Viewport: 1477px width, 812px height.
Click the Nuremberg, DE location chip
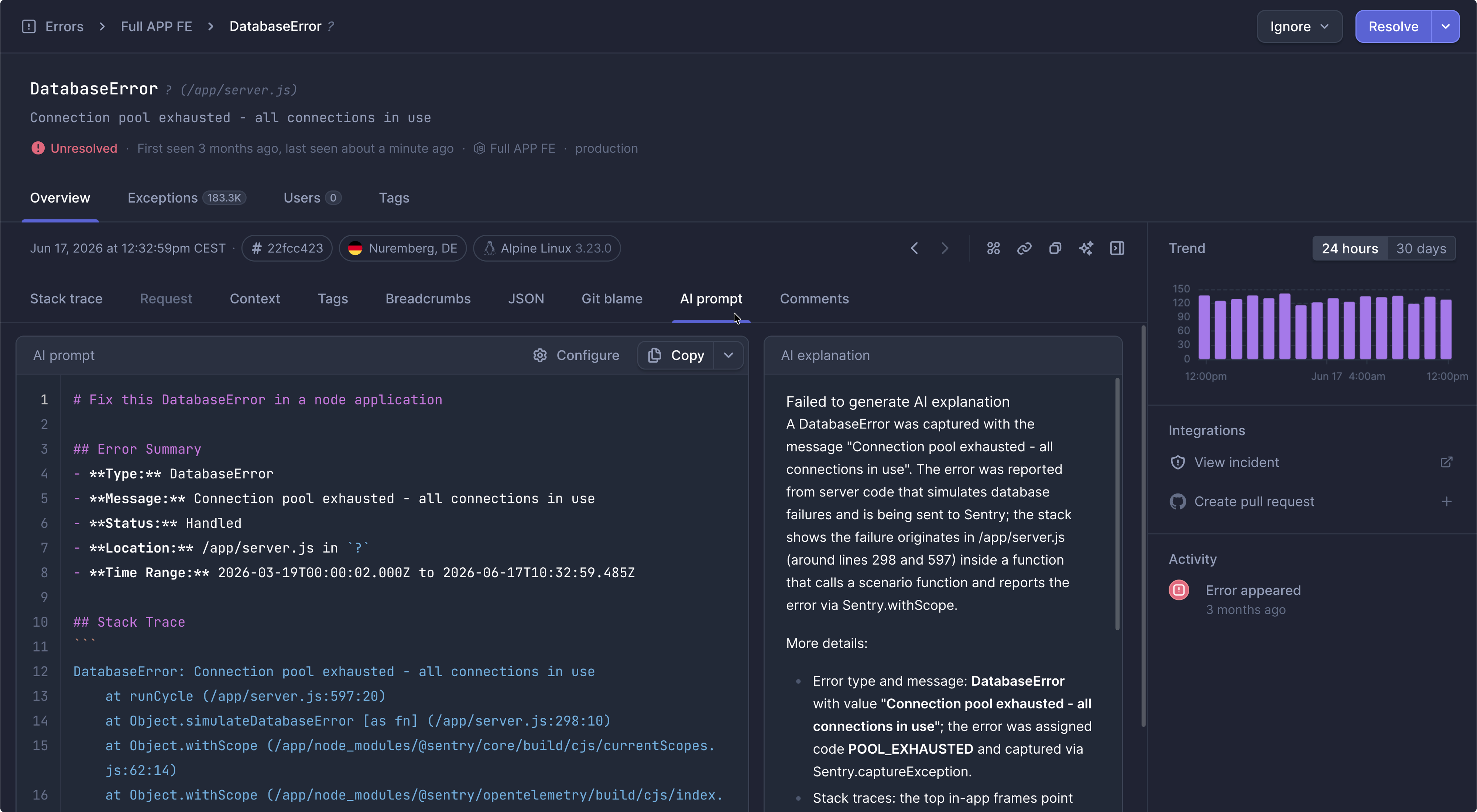tap(402, 248)
